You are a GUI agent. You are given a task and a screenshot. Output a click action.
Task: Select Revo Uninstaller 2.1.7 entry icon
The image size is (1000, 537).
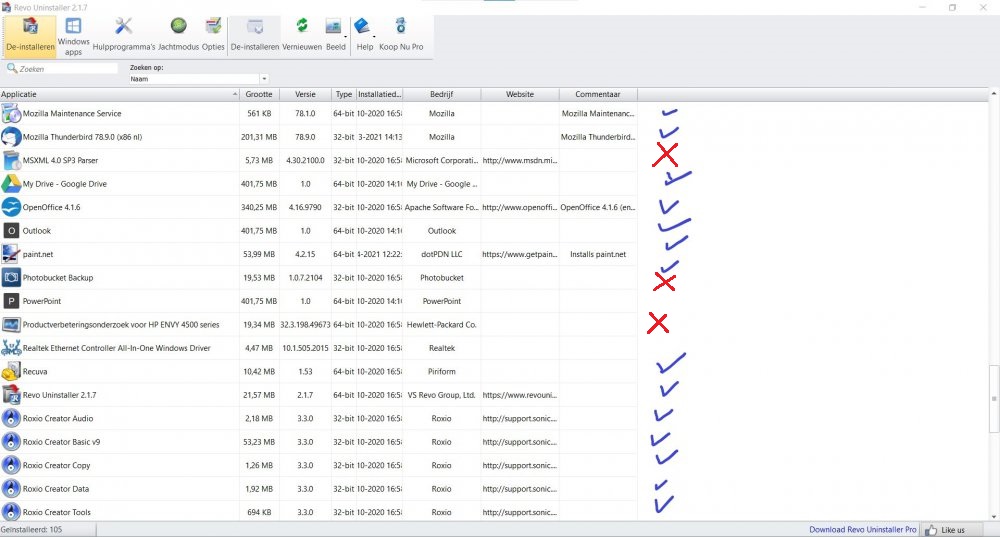click(11, 395)
